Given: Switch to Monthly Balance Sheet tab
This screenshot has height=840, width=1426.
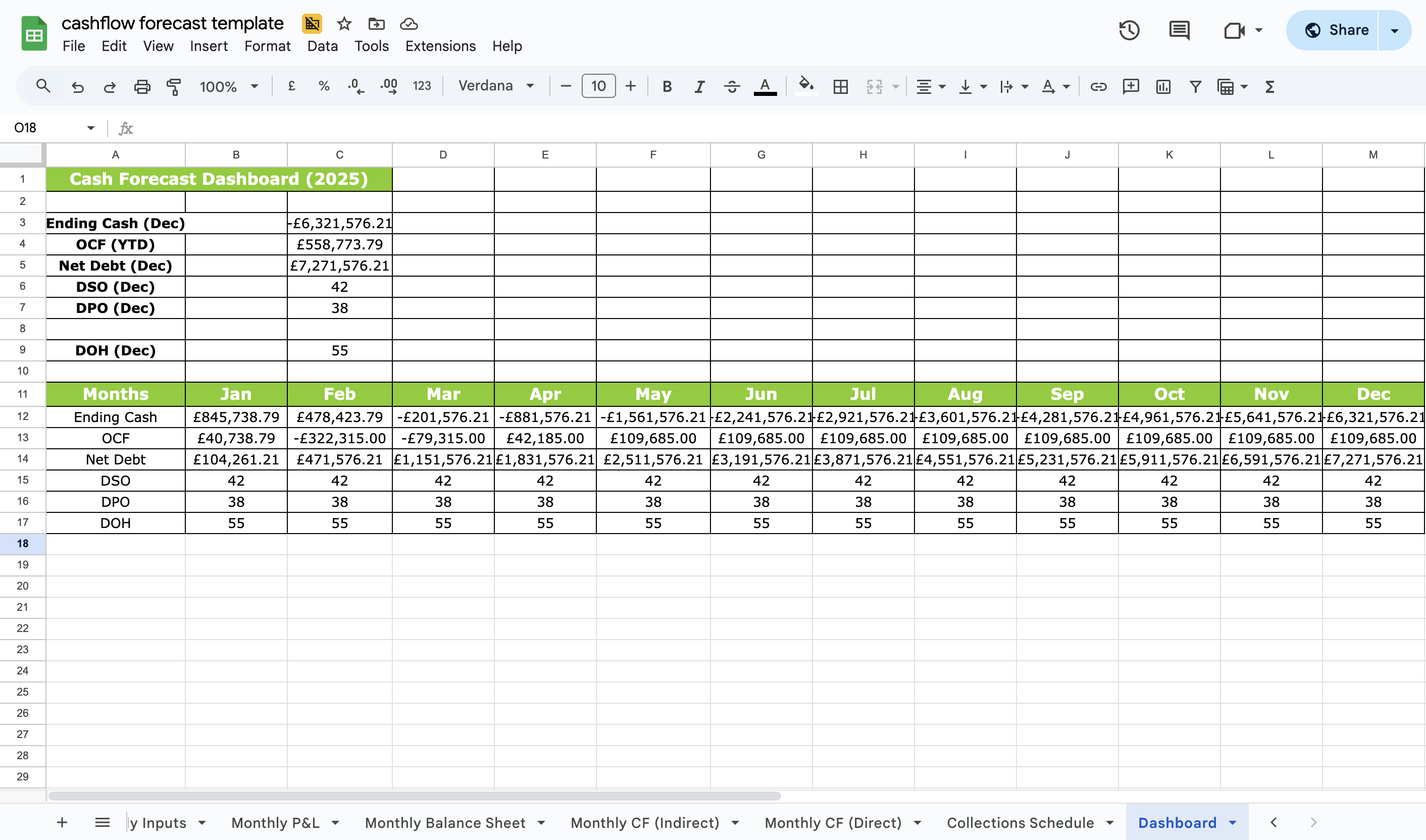Looking at the screenshot, I should [445, 822].
